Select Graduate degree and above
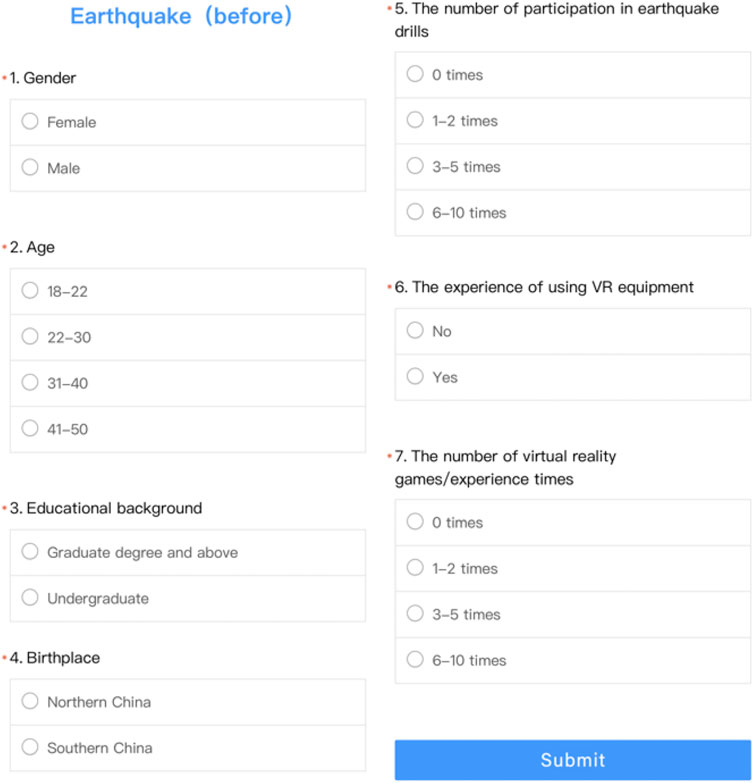Screen dimensions: 754x783 (30, 552)
